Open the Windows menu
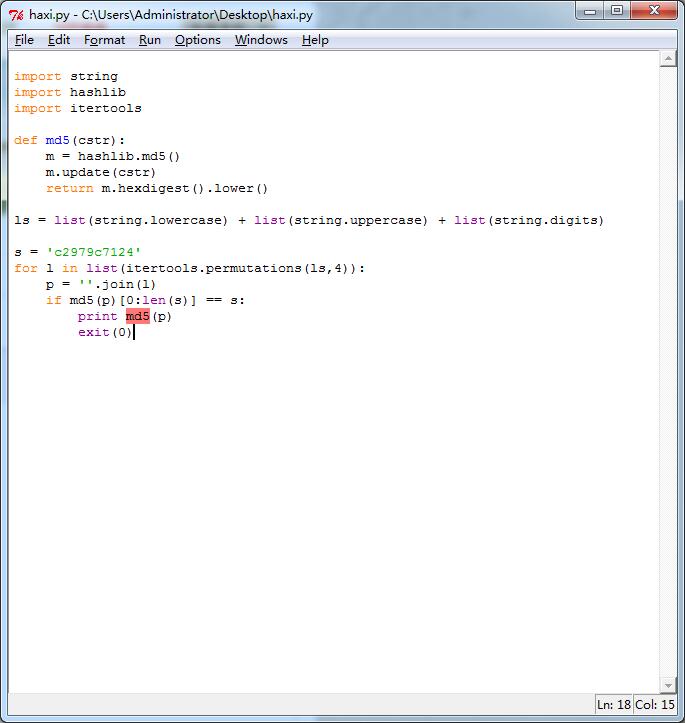The height and width of the screenshot is (723, 685). click(261, 40)
